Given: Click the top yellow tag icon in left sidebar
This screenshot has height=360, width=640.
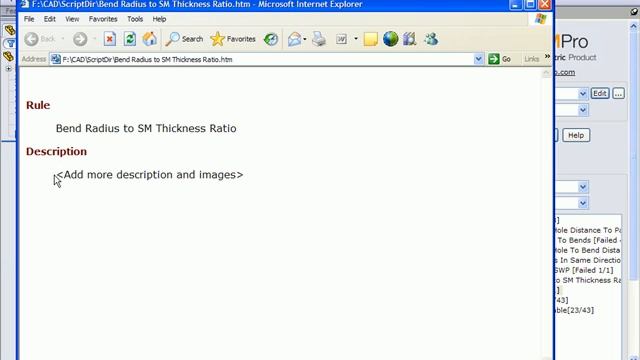Looking at the screenshot, I should click(9, 30).
